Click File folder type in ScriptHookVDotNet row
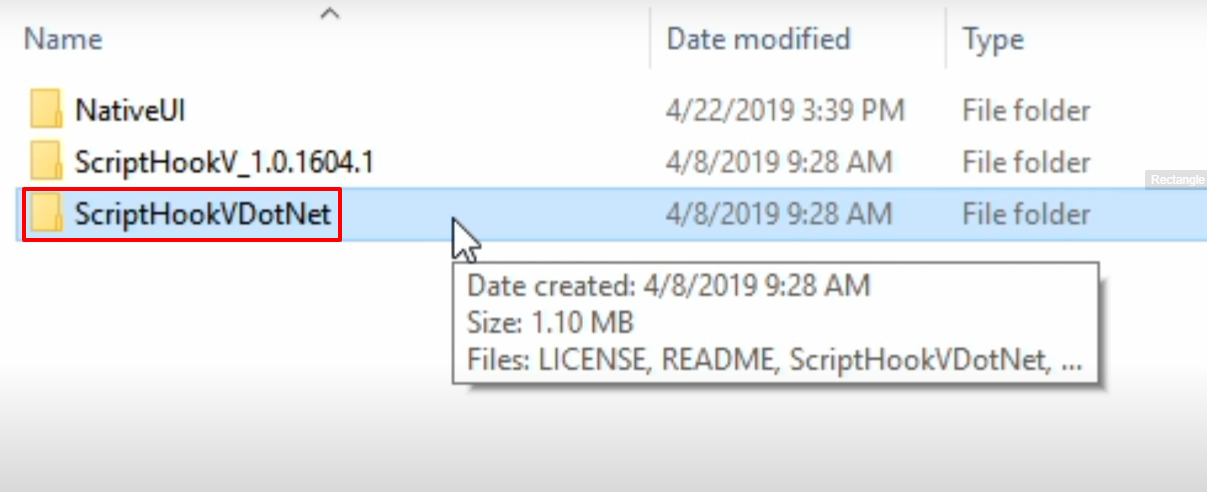This screenshot has height=492, width=1207. pyautogui.click(x=1026, y=214)
